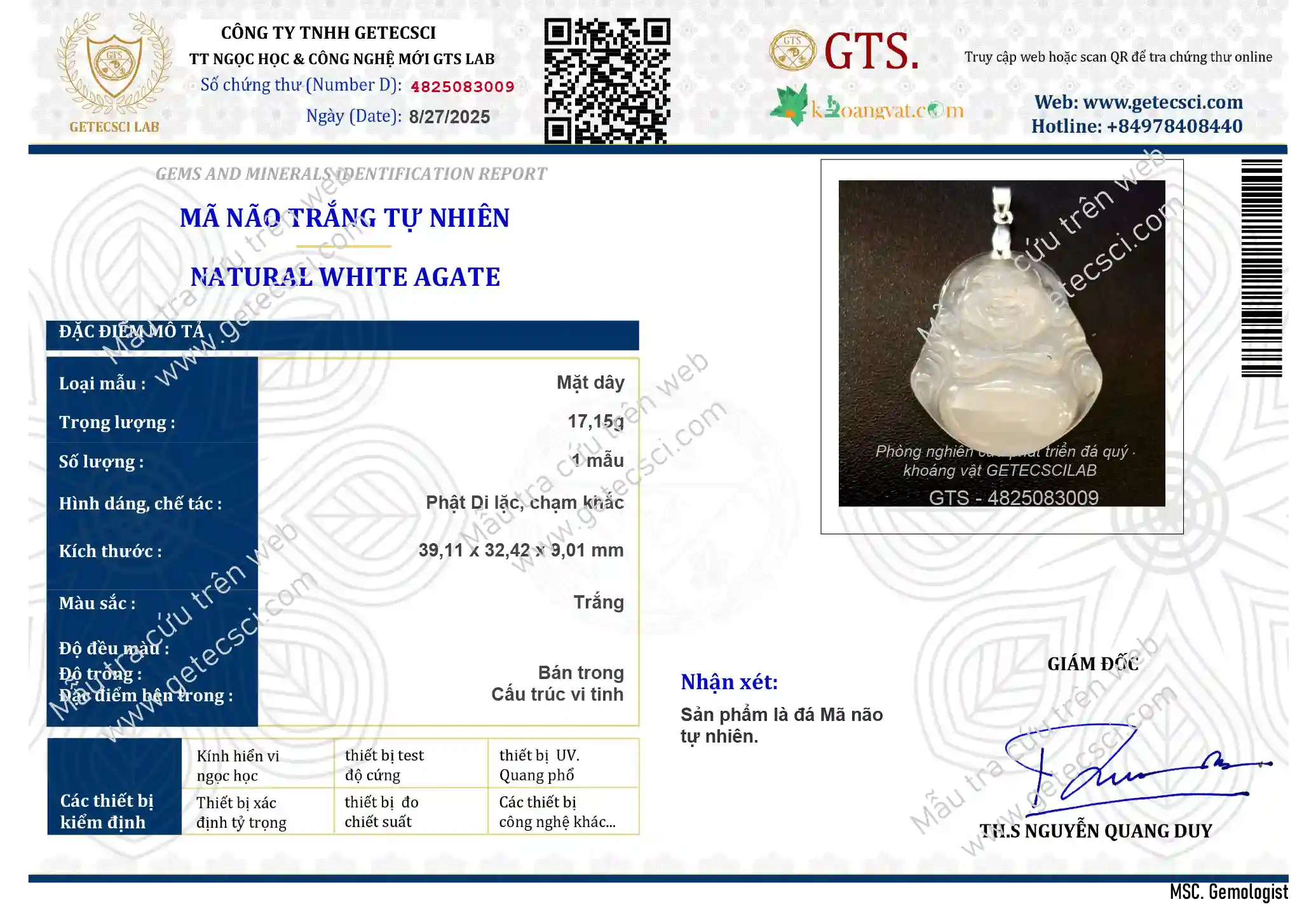Click the round GTS gold emblem
Image resolution: width=1316 pixels, height=909 pixels.
(x=792, y=50)
